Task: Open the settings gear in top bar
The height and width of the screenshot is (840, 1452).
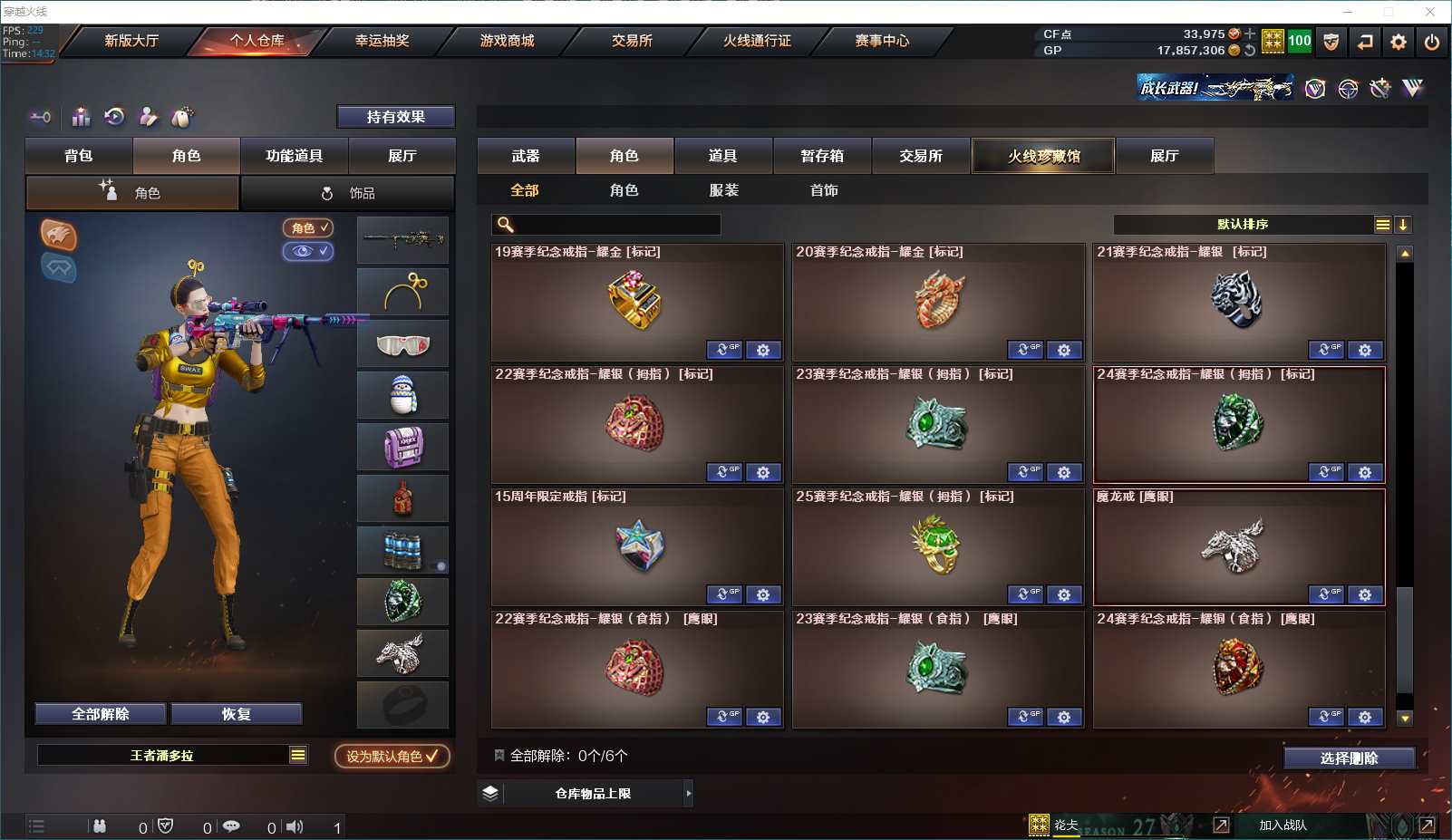Action: (x=1399, y=42)
